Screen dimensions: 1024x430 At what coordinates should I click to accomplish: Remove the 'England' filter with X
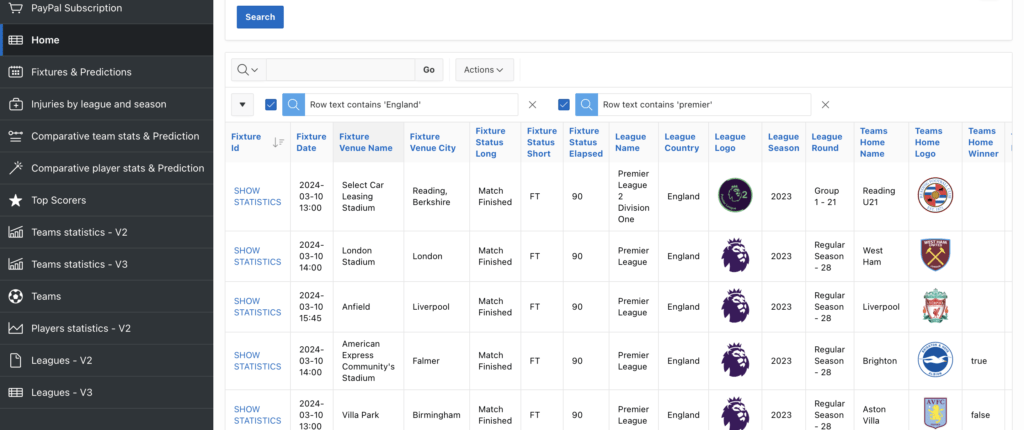click(532, 105)
